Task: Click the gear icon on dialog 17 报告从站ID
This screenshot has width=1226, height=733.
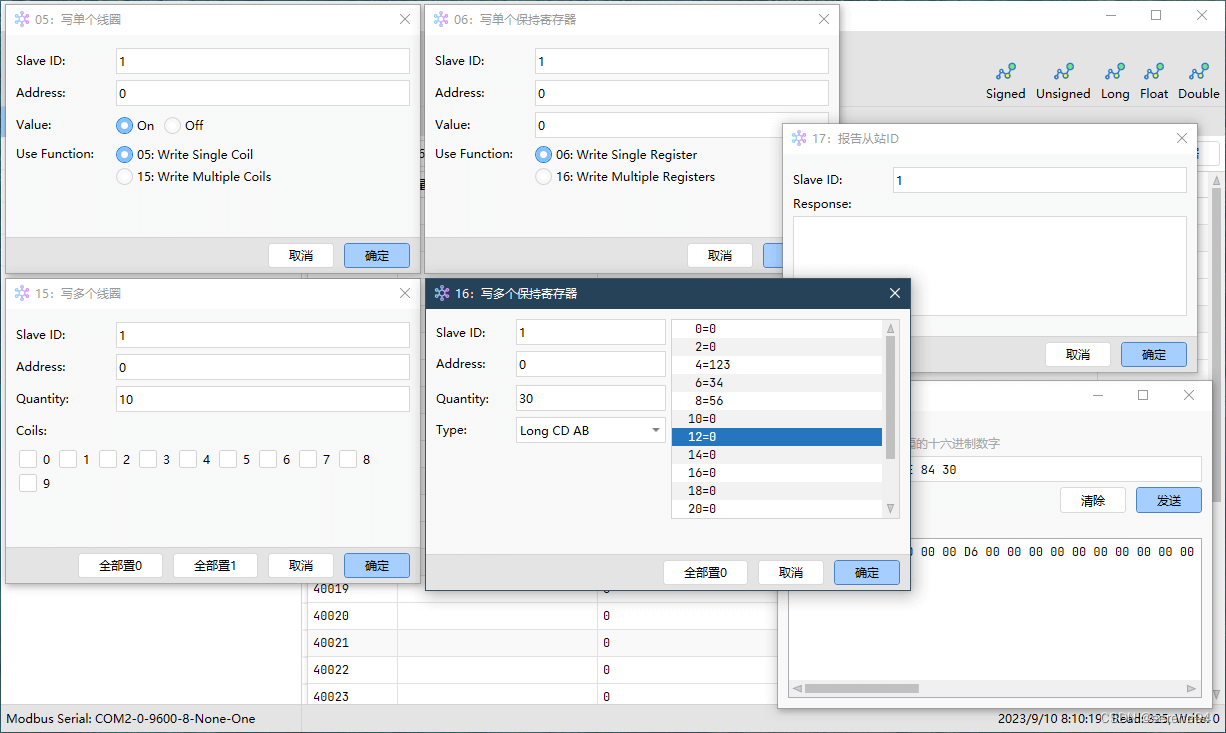Action: click(797, 137)
